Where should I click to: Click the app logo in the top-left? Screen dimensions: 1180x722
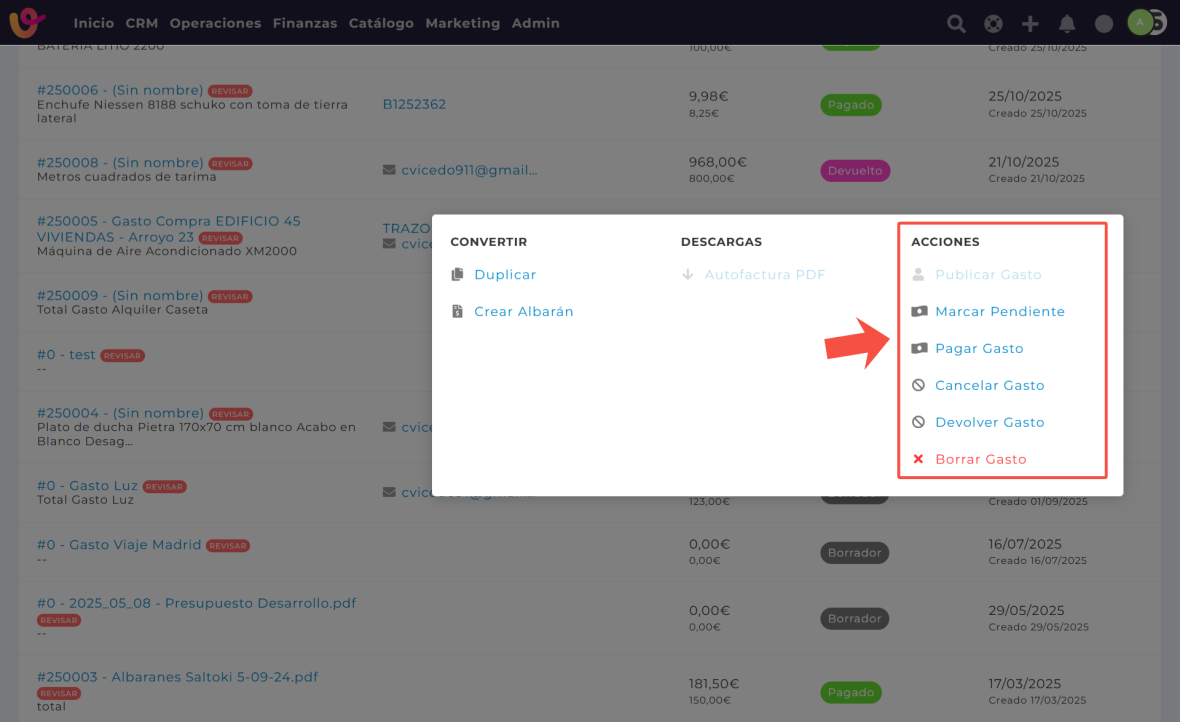pyautogui.click(x=28, y=22)
